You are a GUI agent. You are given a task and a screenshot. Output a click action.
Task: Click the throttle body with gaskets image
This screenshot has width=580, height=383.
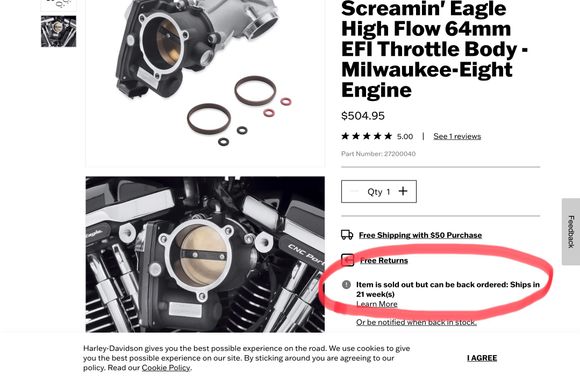[205, 84]
